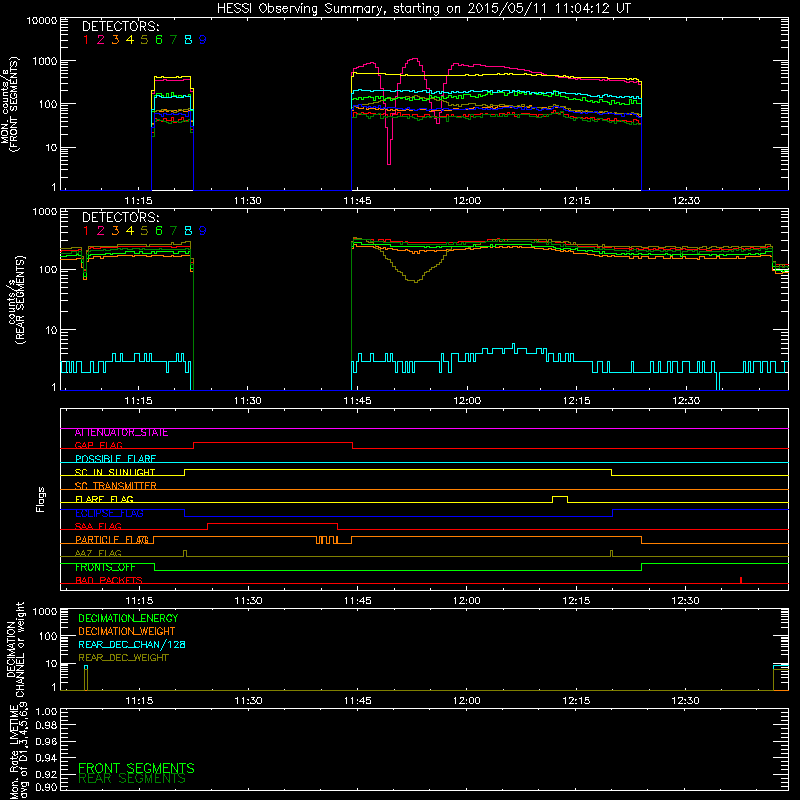Select orange detector "3" in front segments legend

click(115, 40)
